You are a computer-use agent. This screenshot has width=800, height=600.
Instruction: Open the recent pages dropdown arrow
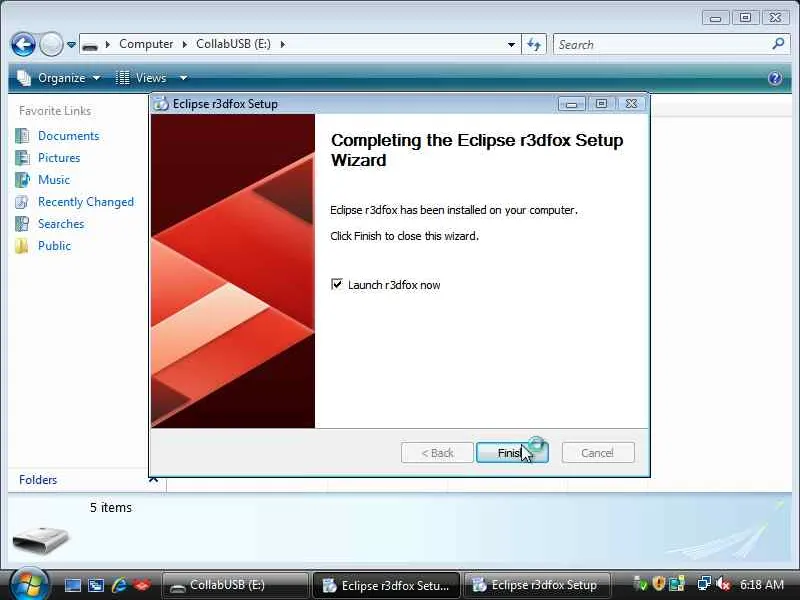click(71, 45)
